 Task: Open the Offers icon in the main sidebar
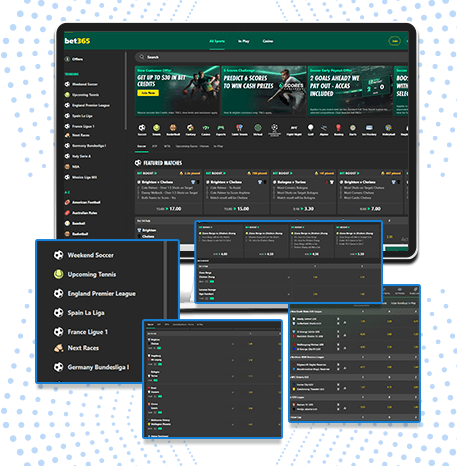point(67,59)
